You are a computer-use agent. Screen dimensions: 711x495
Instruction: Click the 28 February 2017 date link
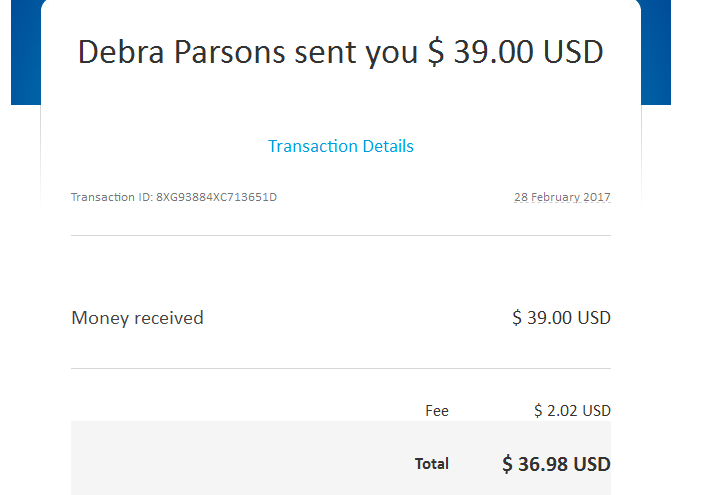coord(562,197)
